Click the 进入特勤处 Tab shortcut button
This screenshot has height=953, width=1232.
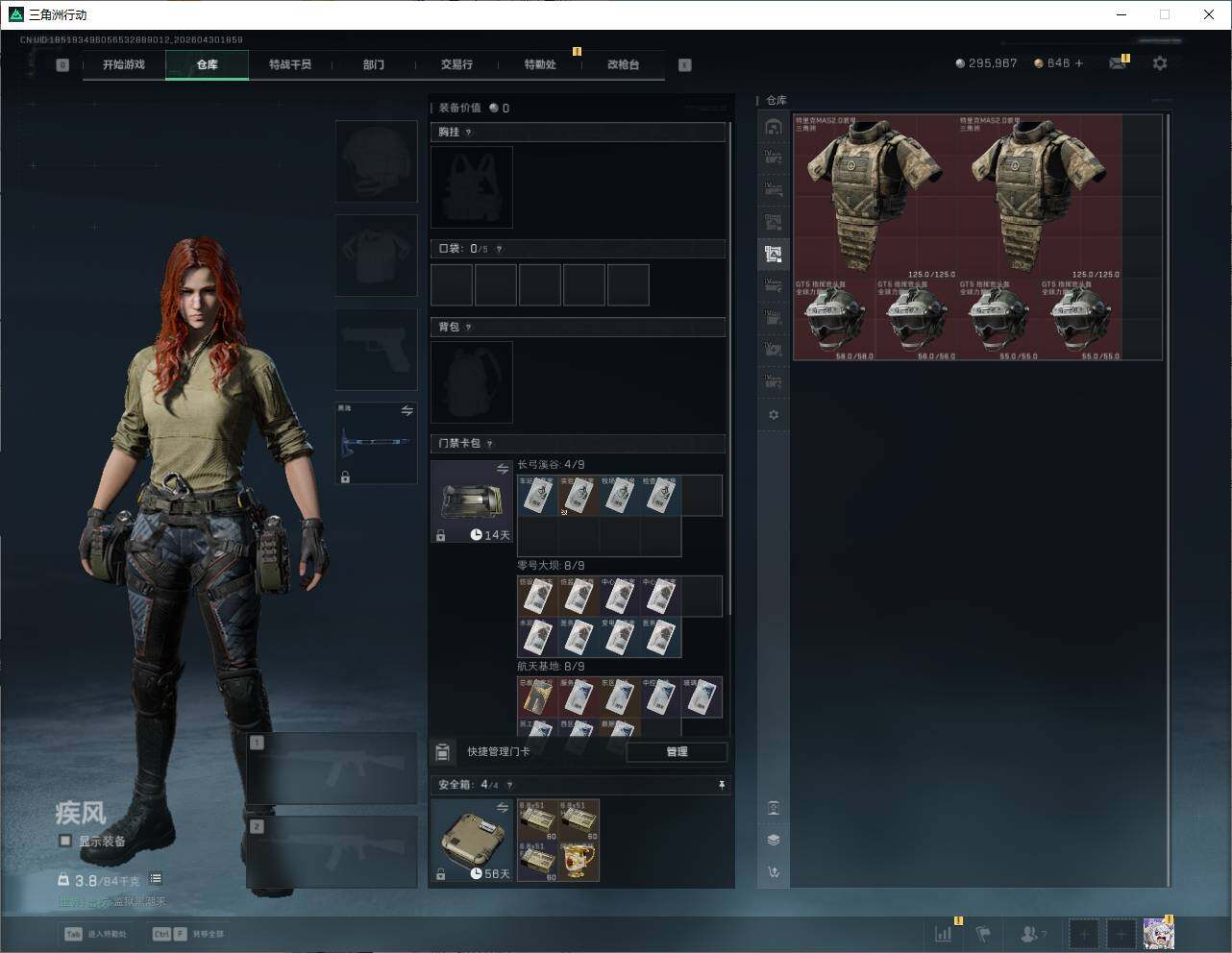95,933
